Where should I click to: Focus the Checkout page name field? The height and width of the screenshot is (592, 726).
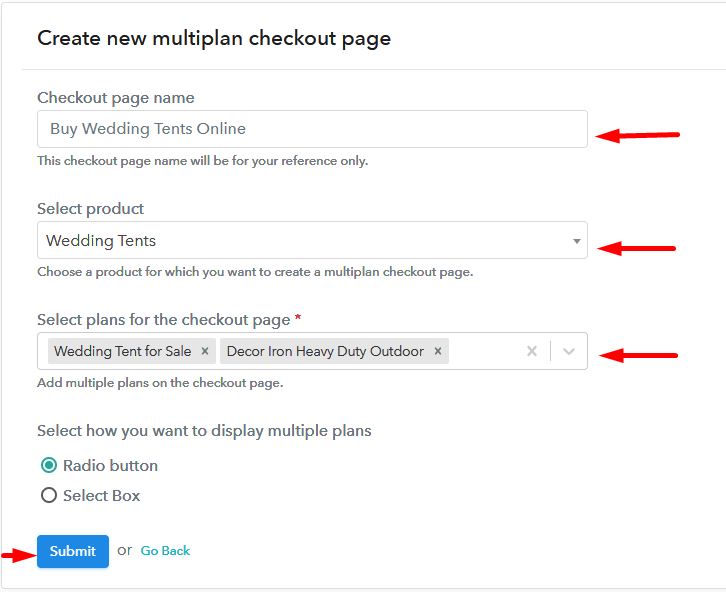click(x=312, y=129)
